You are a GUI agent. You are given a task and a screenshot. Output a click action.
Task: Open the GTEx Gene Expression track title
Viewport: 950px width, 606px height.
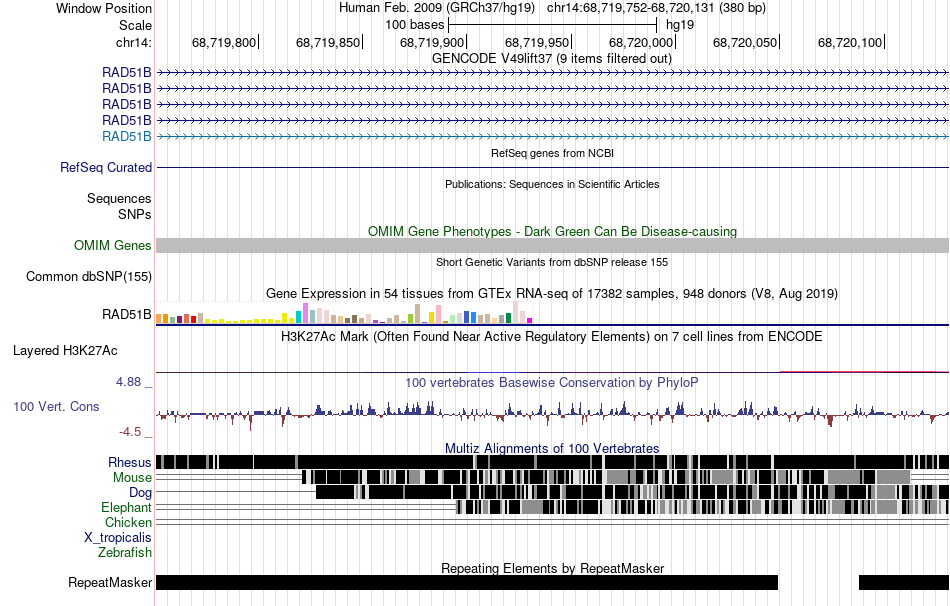click(x=552, y=293)
